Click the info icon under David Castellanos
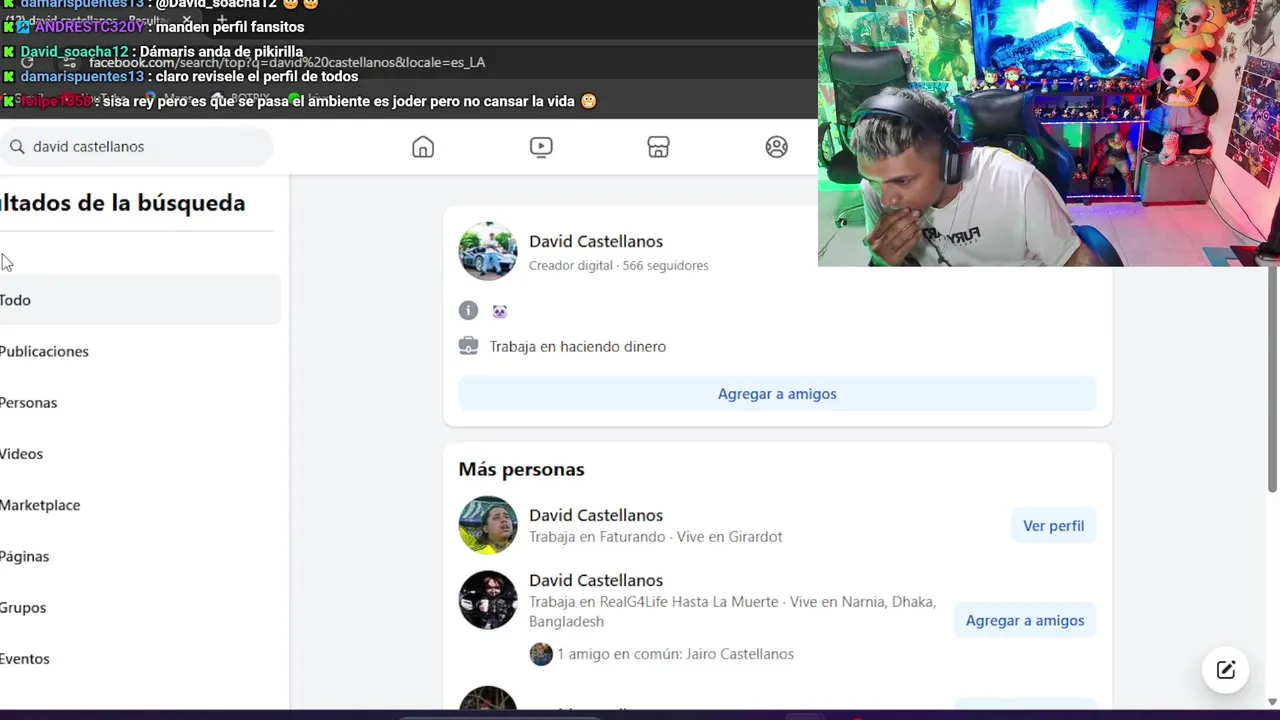Screen dimensions: 1280x720 [468, 310]
